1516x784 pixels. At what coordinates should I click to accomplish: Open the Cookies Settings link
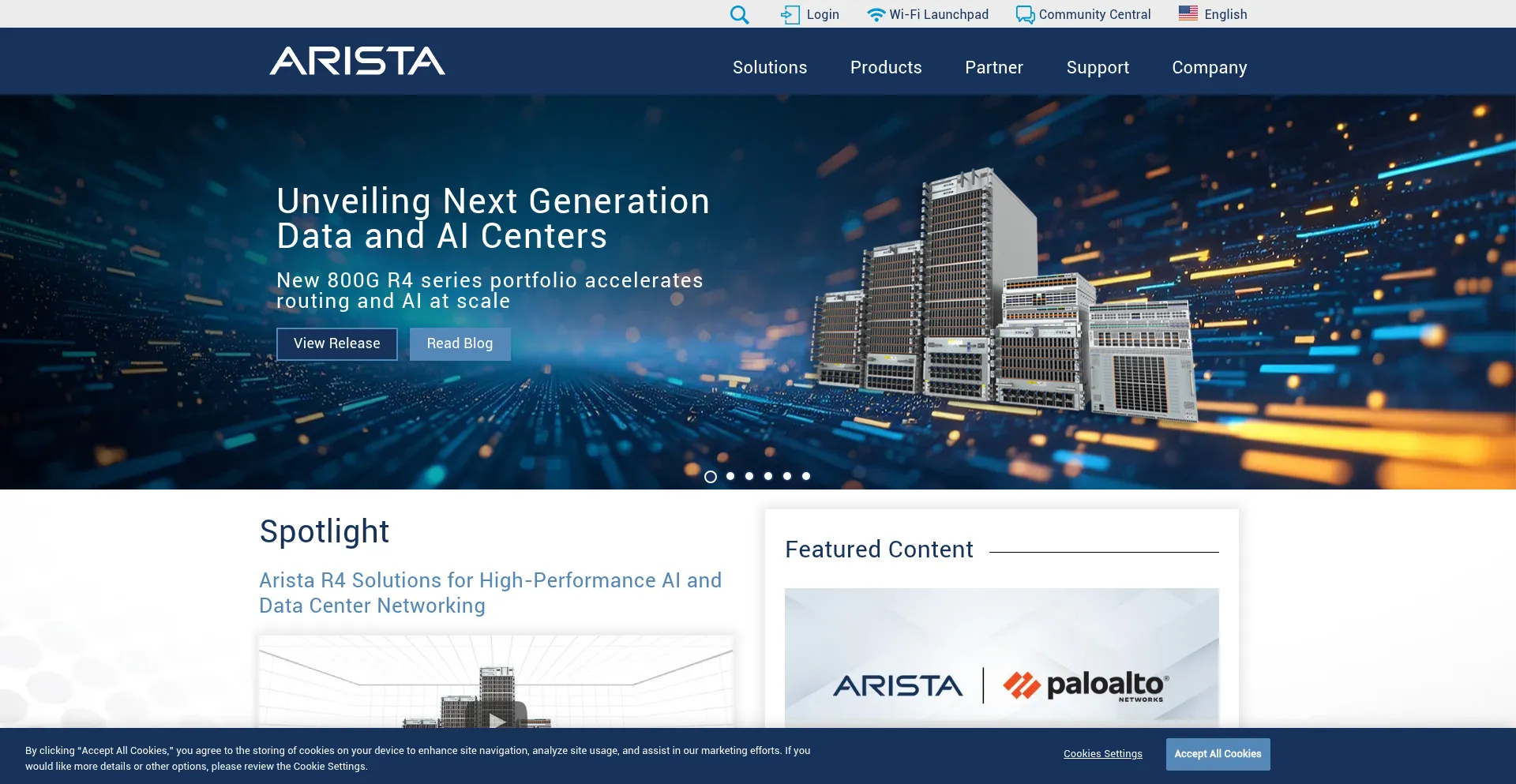(x=1102, y=754)
